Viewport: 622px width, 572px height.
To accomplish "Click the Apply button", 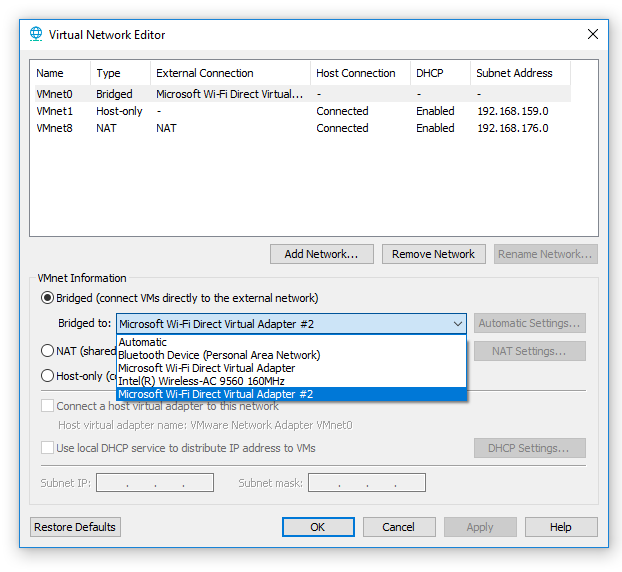I will (x=480, y=527).
